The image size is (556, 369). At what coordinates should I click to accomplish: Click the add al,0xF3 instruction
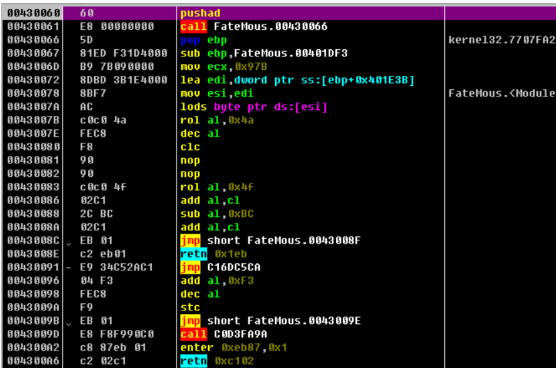217,281
